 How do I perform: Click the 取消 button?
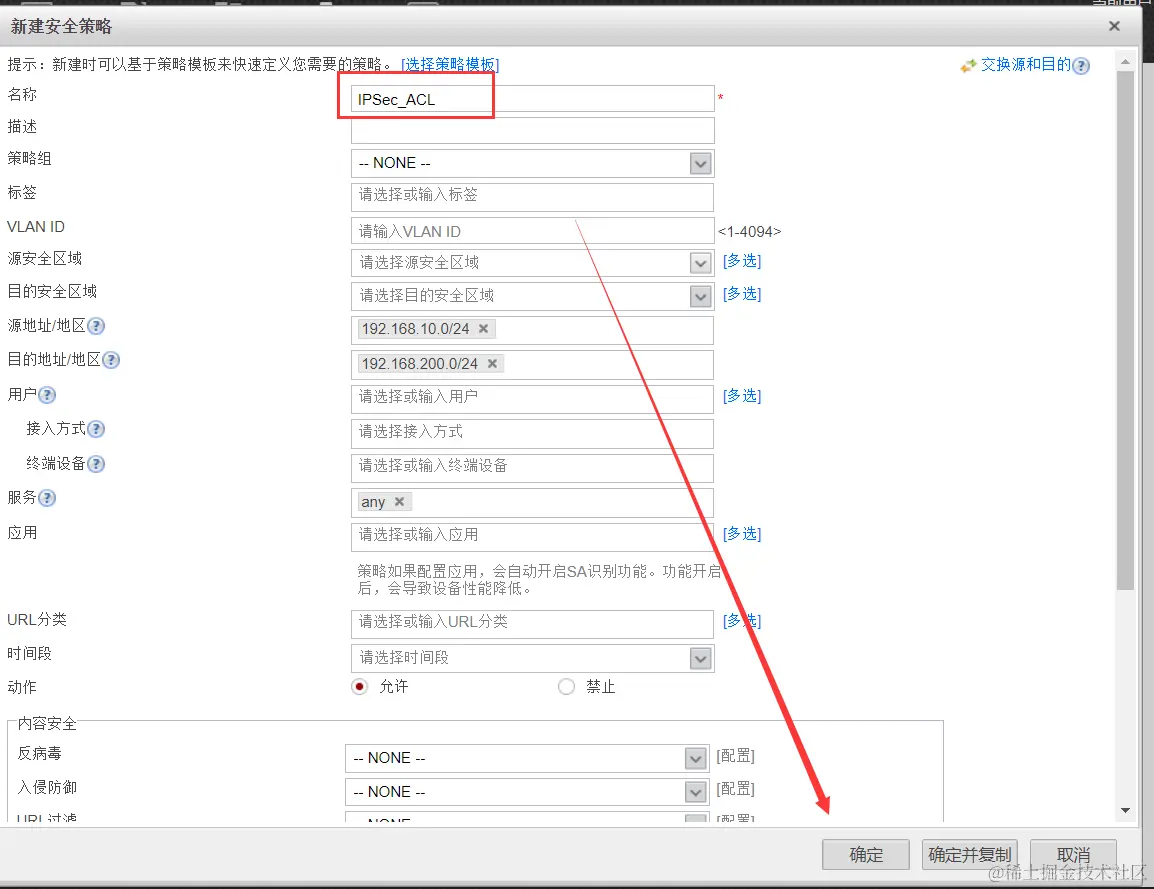[x=1073, y=855]
